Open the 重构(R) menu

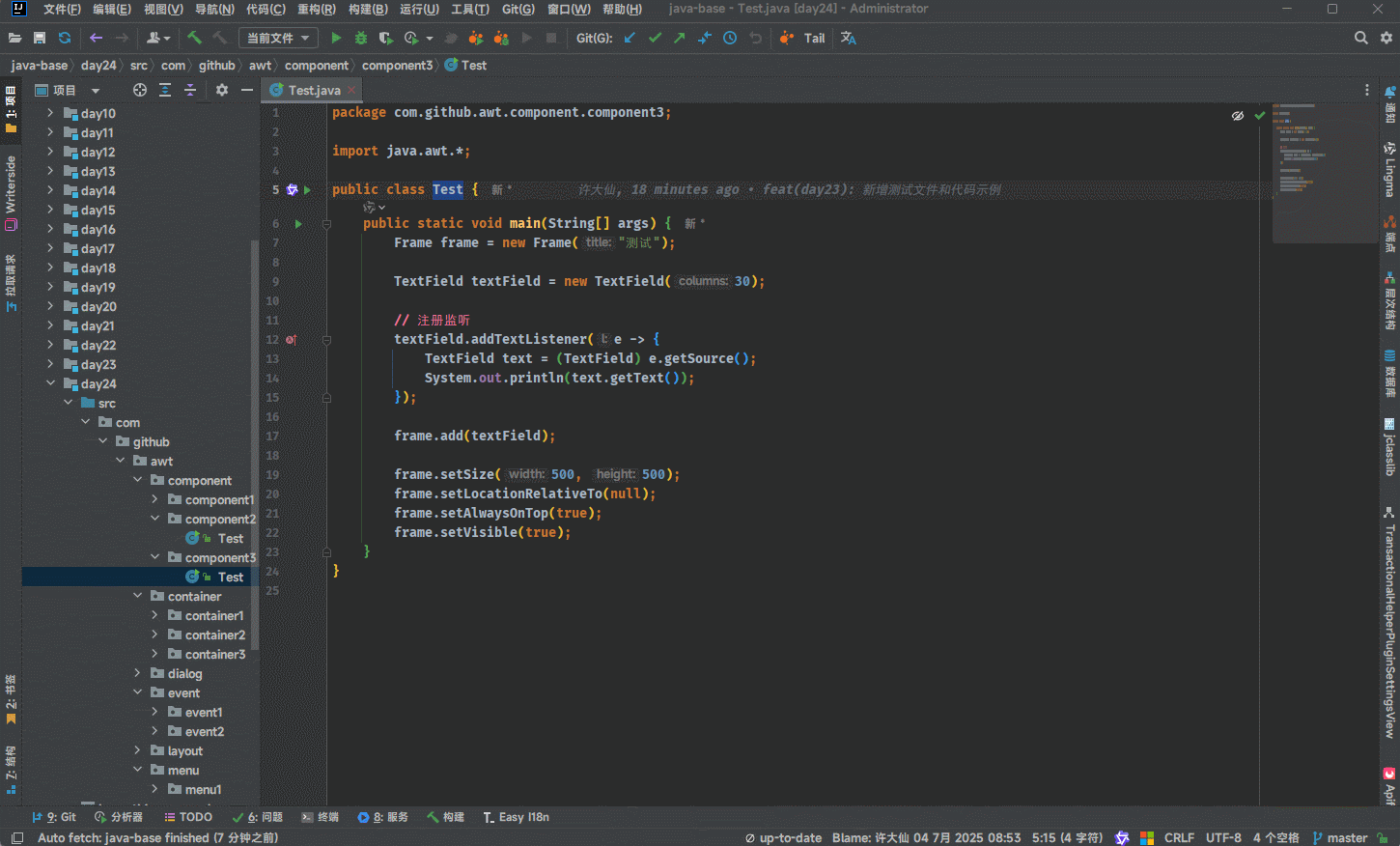point(316,9)
